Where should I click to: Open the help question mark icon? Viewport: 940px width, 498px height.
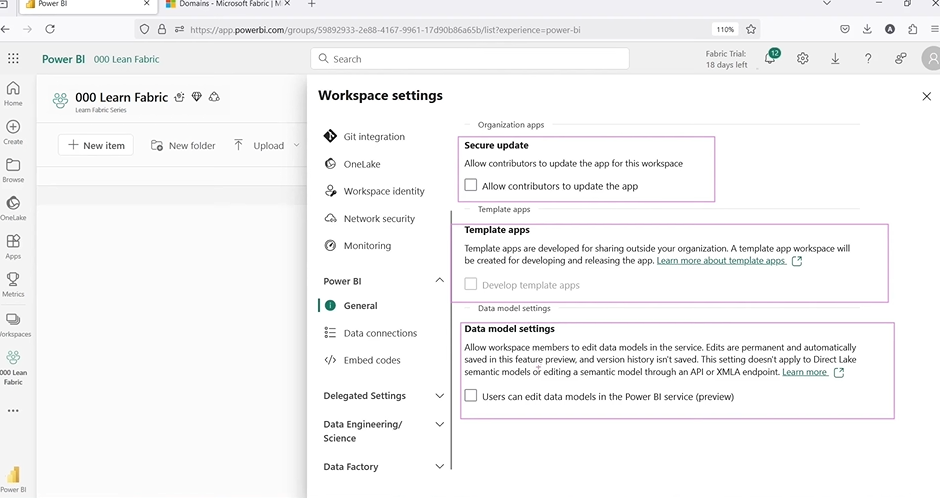868,58
